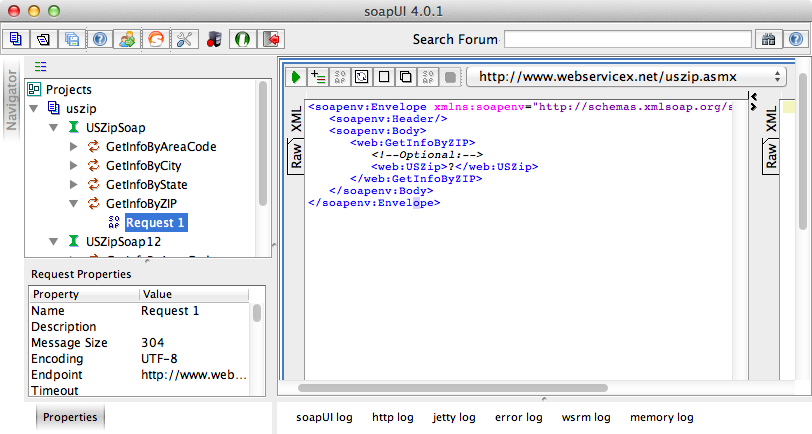
Task: Create an empty request using the square icon
Action: [x=384, y=77]
